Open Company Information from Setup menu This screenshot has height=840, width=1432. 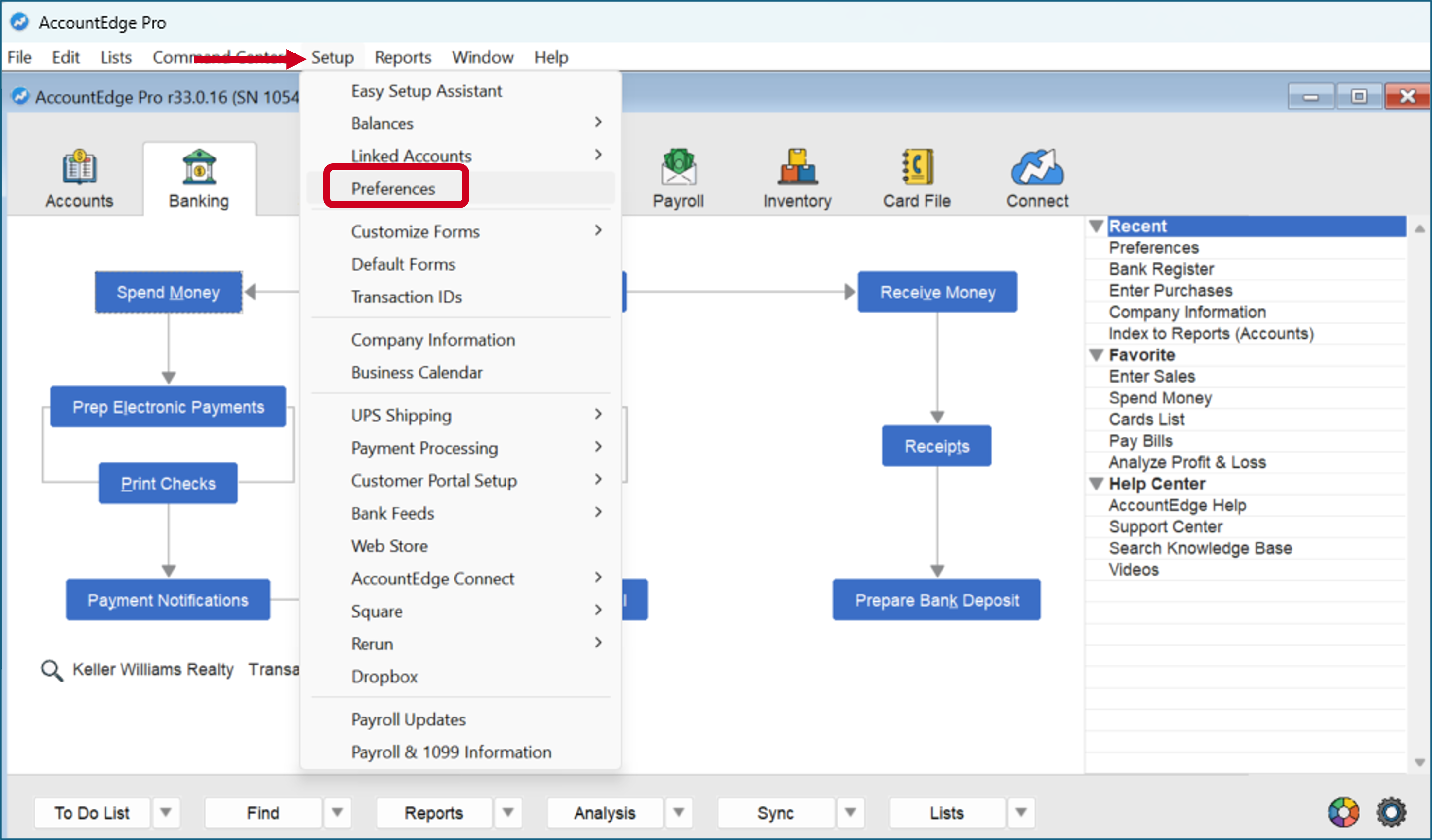click(460, 340)
